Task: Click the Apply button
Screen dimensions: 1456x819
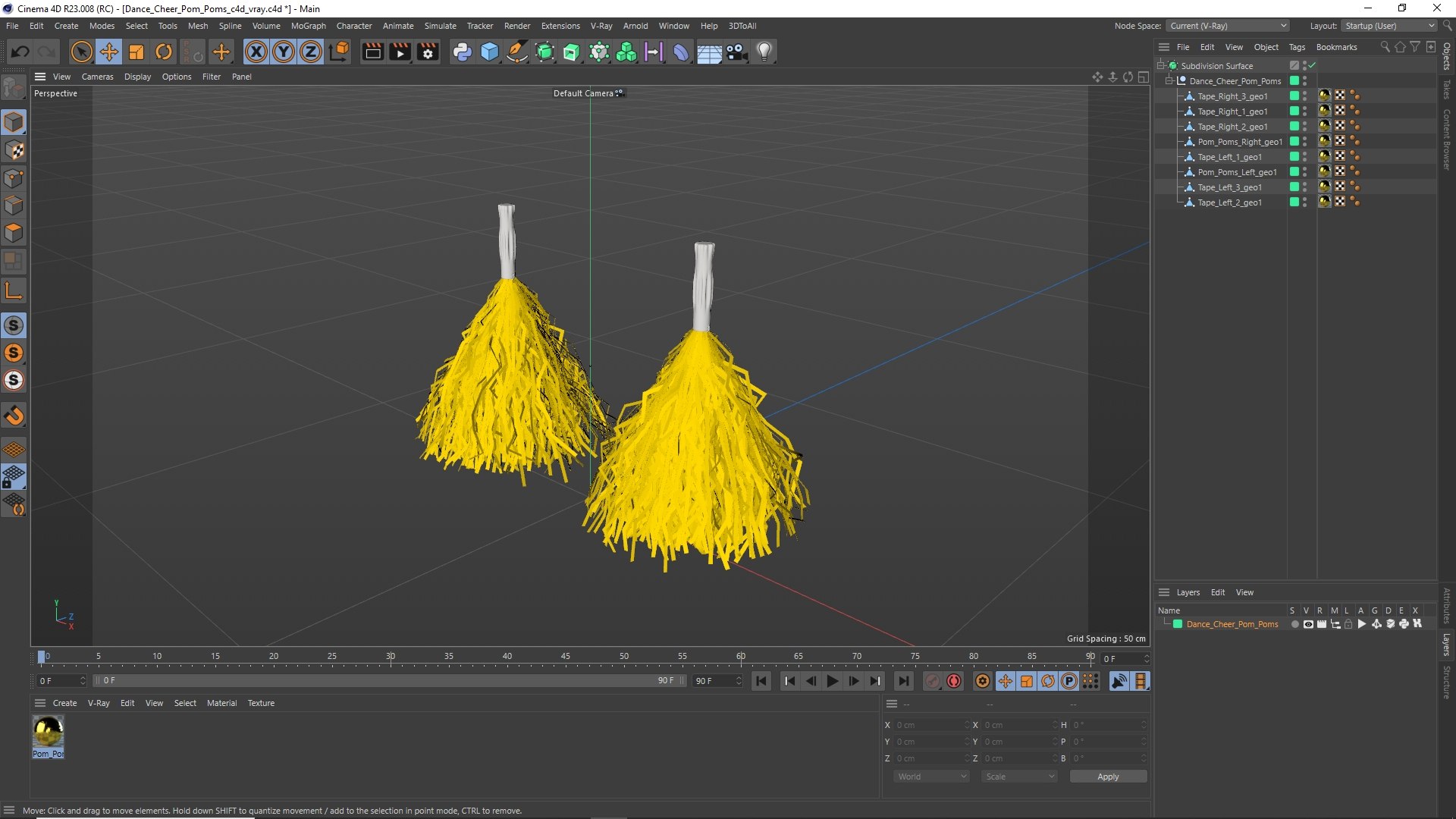Action: click(1108, 777)
